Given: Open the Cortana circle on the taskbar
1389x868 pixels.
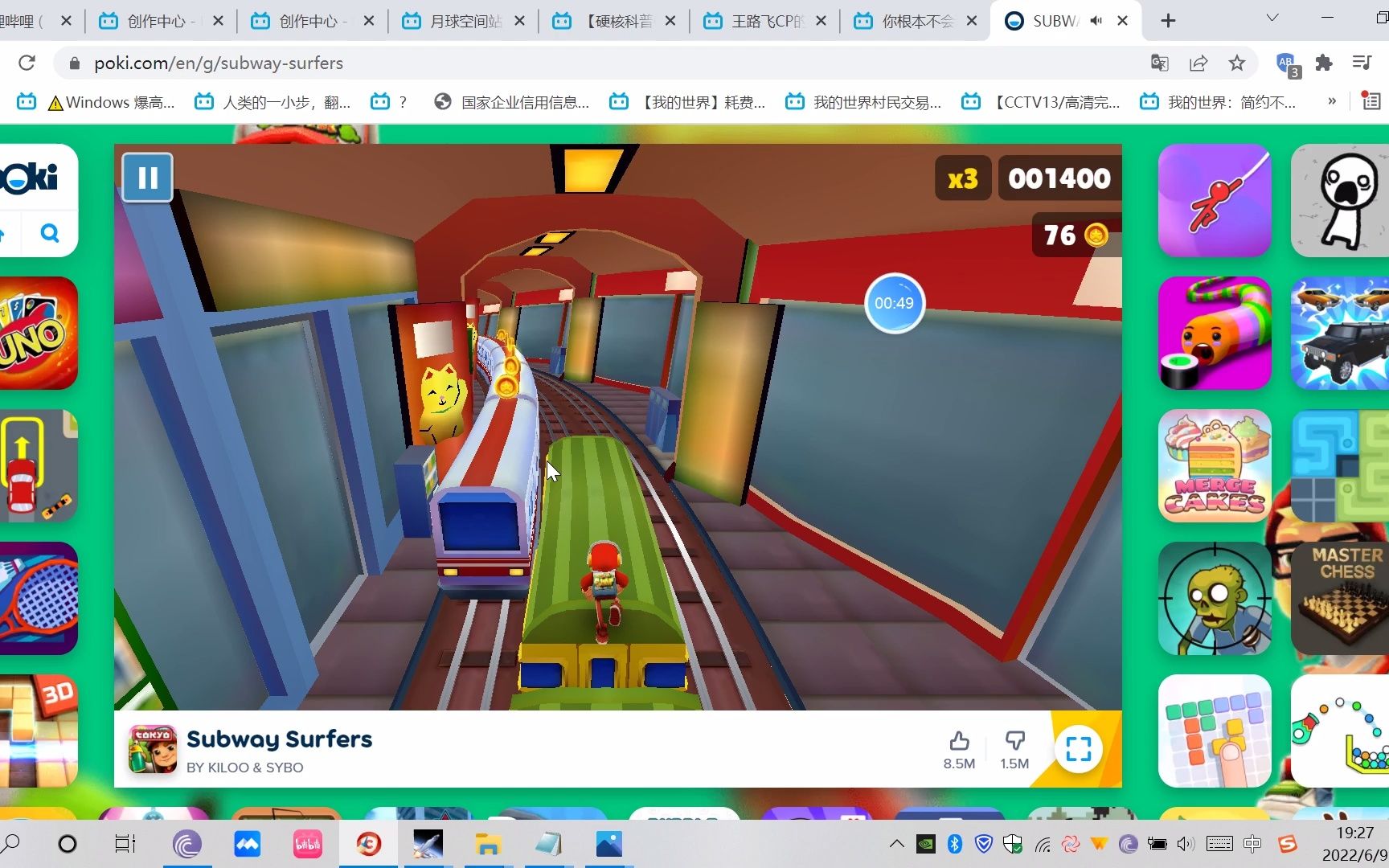Looking at the screenshot, I should click(68, 843).
